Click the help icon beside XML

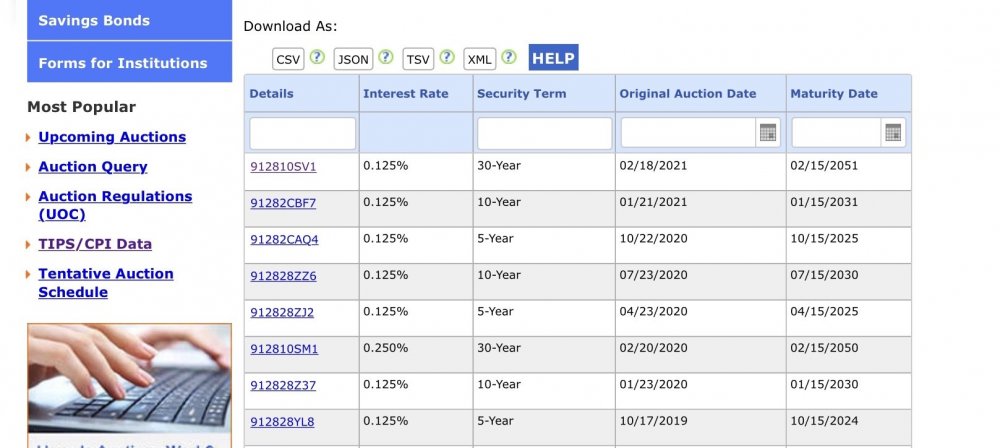[509, 58]
